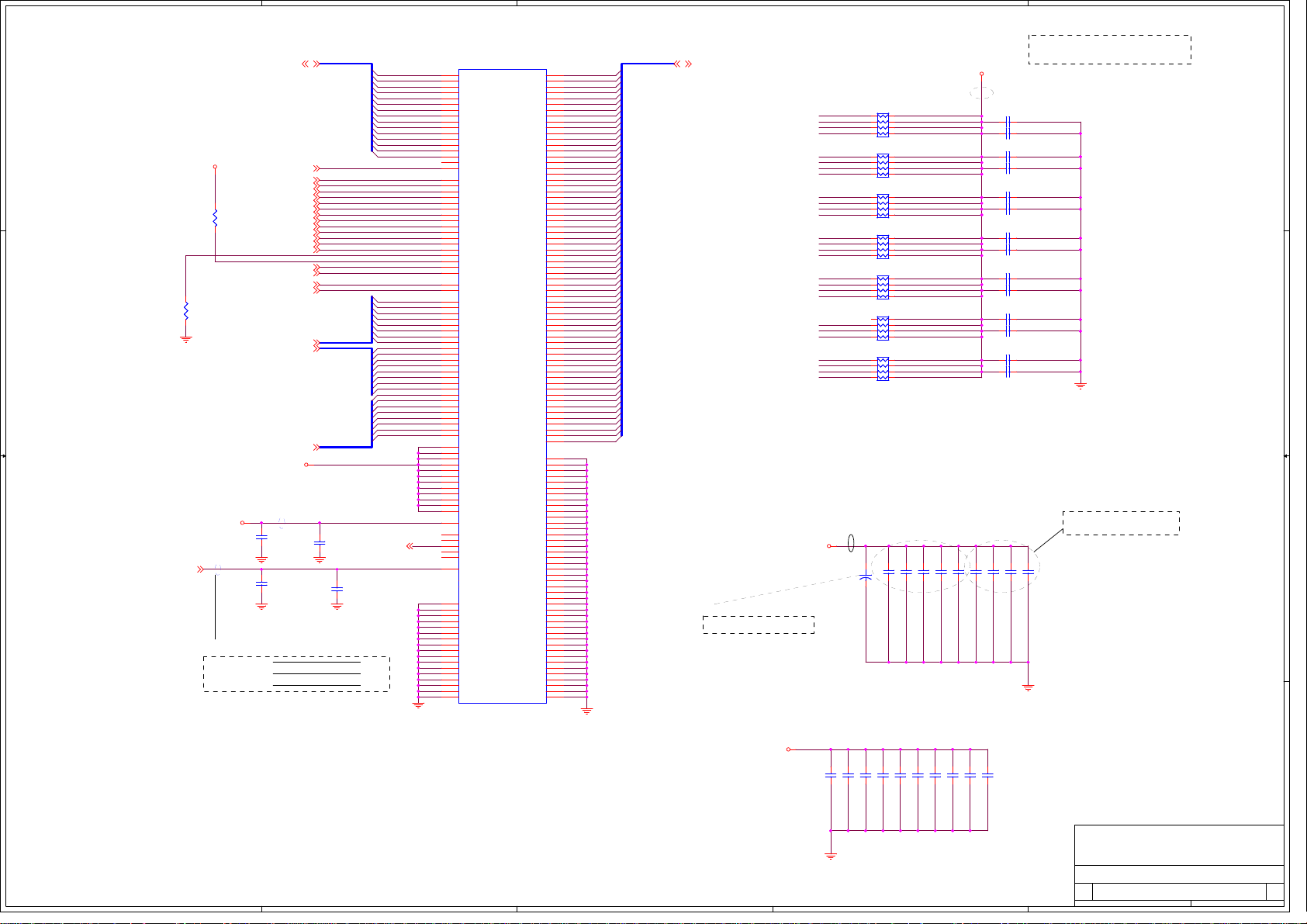Select the dashed note box containing three horizontal lines

[296, 674]
